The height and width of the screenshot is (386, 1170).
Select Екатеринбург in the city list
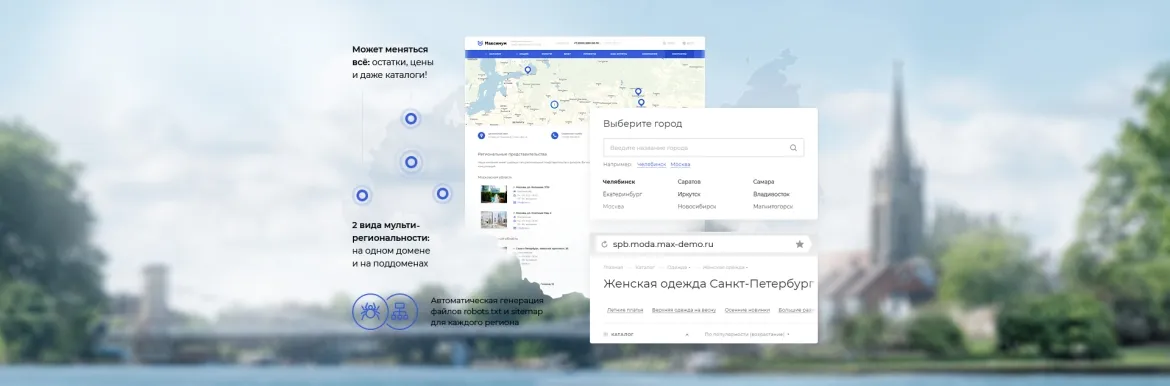[x=622, y=194]
